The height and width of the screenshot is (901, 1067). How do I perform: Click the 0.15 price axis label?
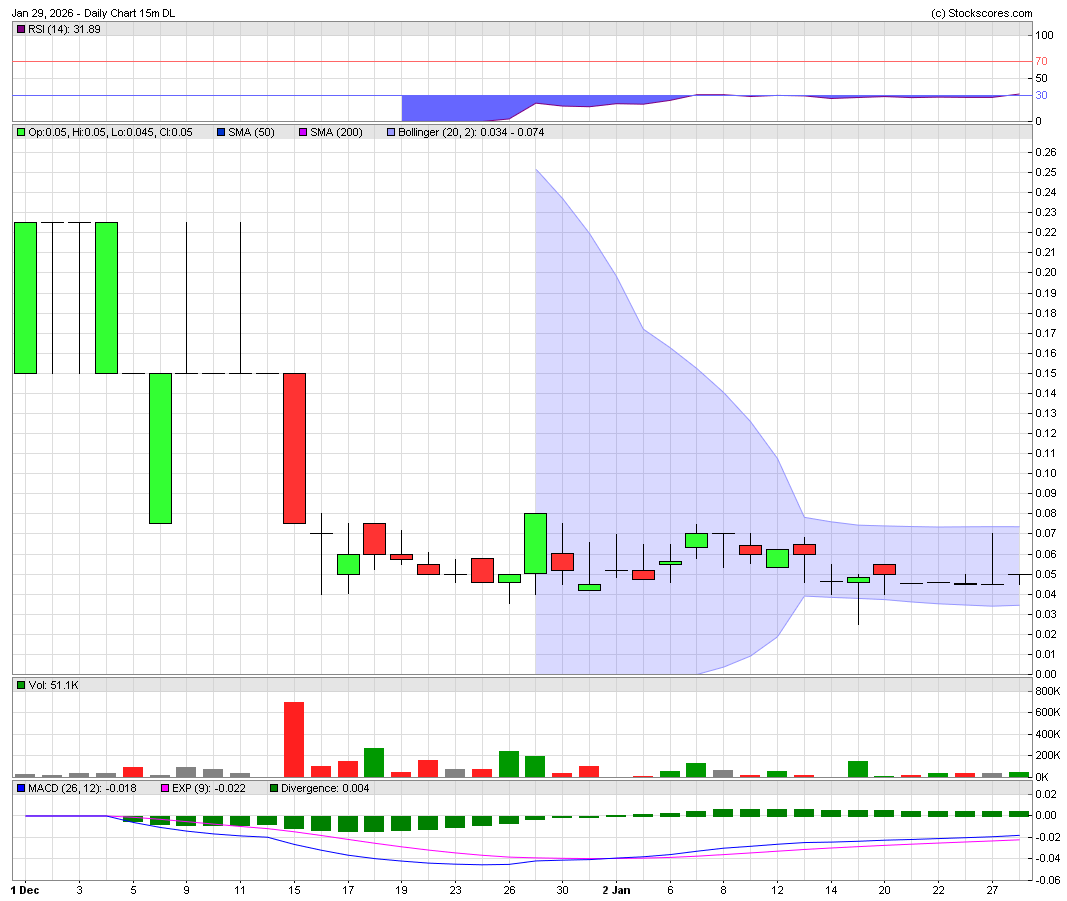(x=1046, y=373)
